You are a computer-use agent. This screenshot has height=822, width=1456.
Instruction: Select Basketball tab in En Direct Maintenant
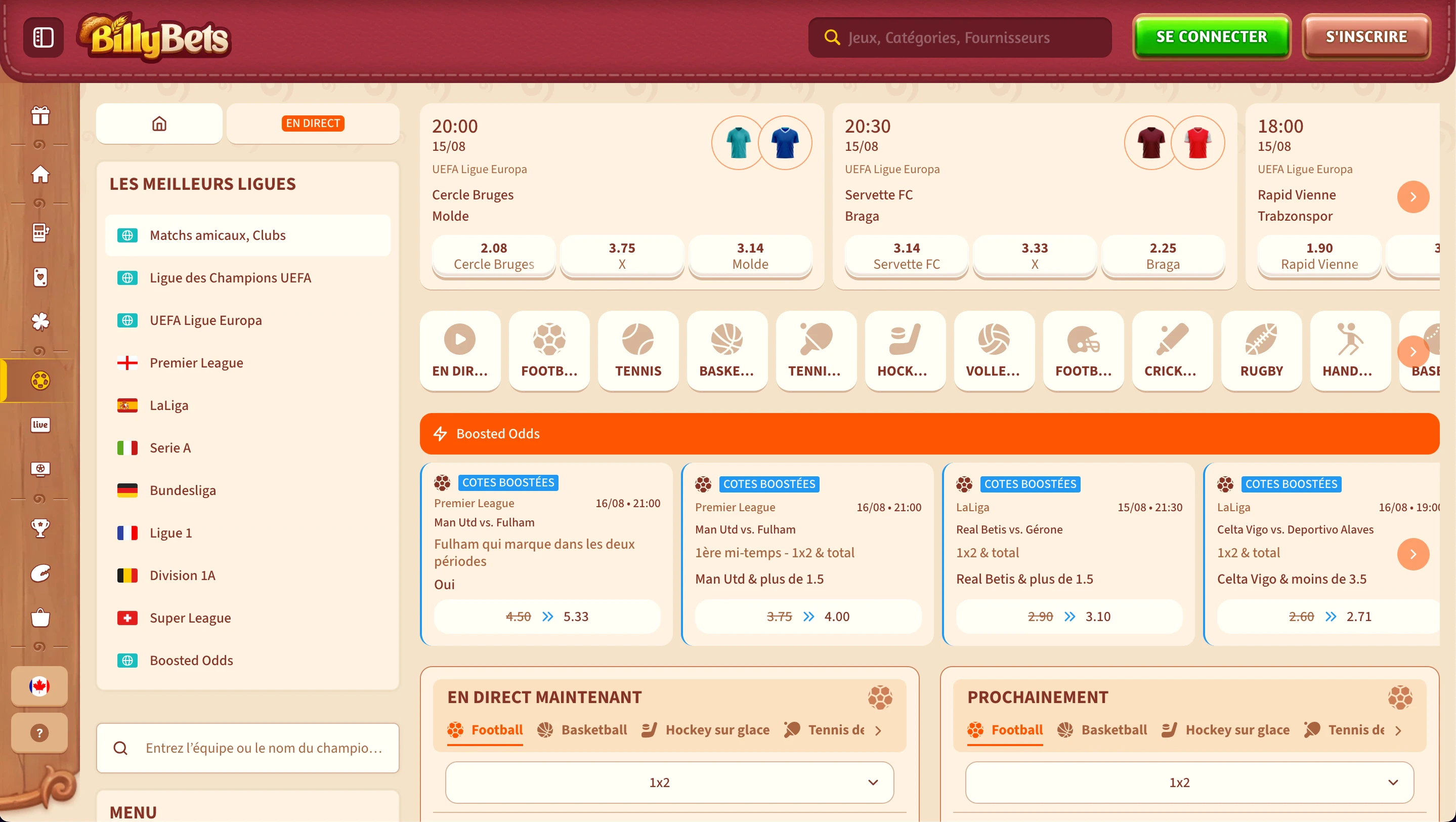pos(582,730)
